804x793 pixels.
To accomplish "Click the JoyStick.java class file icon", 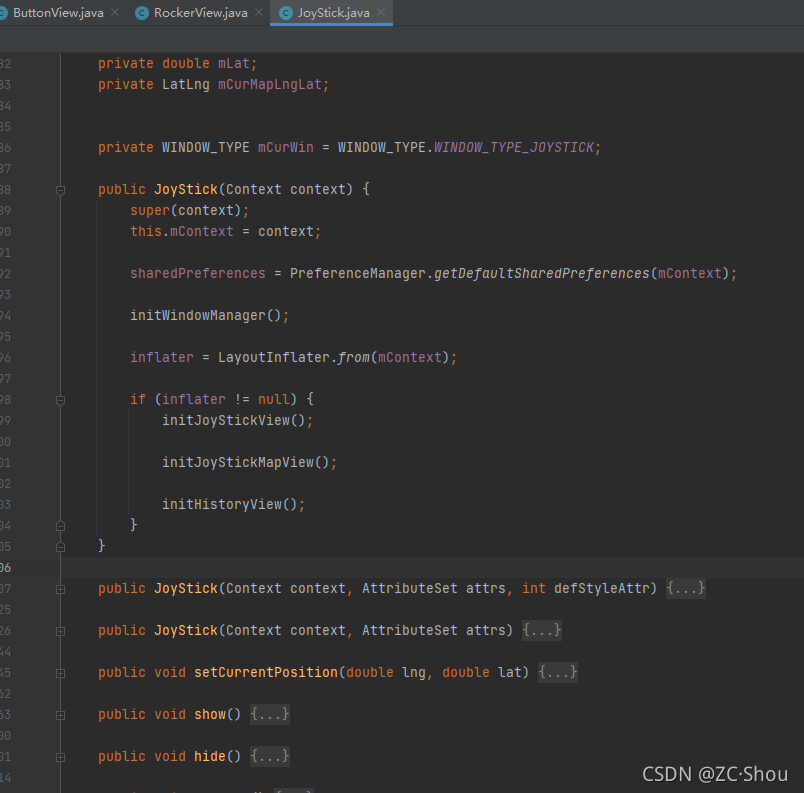I will [x=286, y=13].
